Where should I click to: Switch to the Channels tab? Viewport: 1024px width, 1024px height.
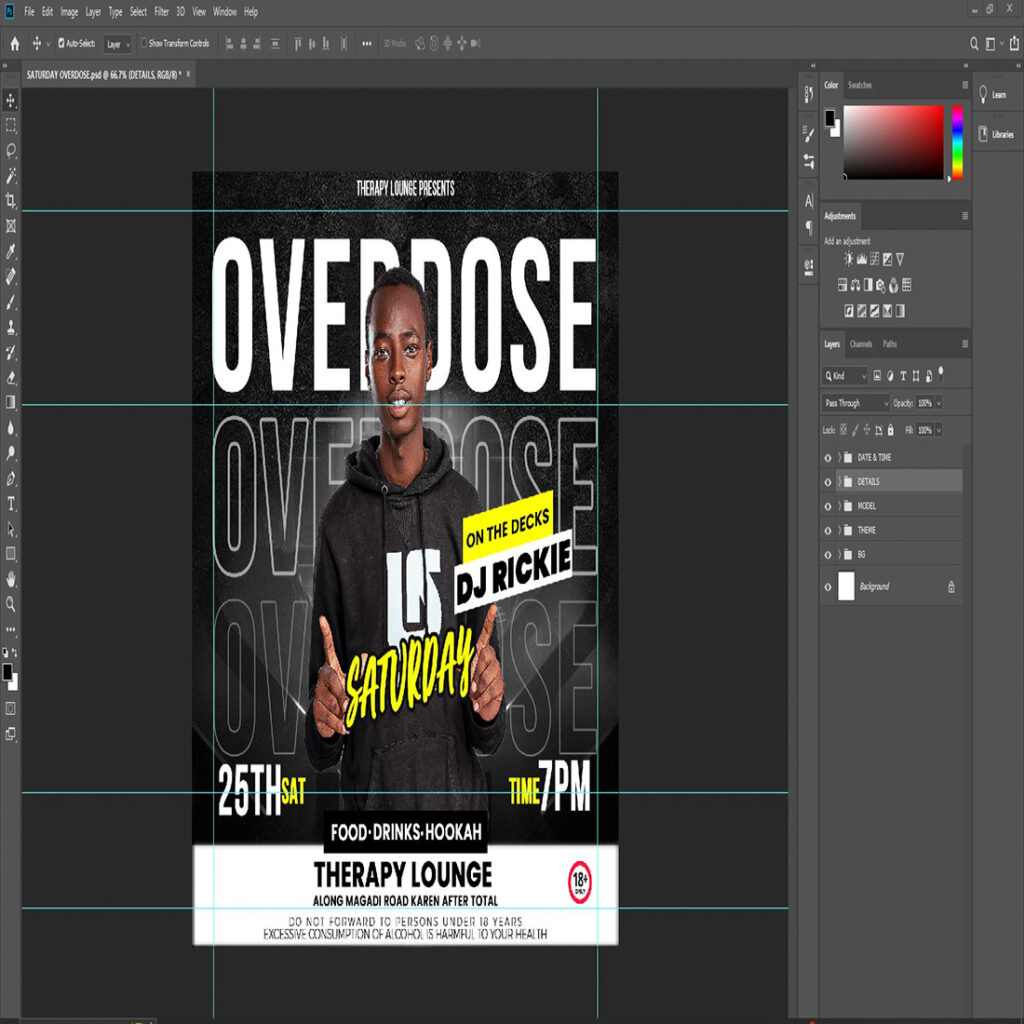coord(860,344)
